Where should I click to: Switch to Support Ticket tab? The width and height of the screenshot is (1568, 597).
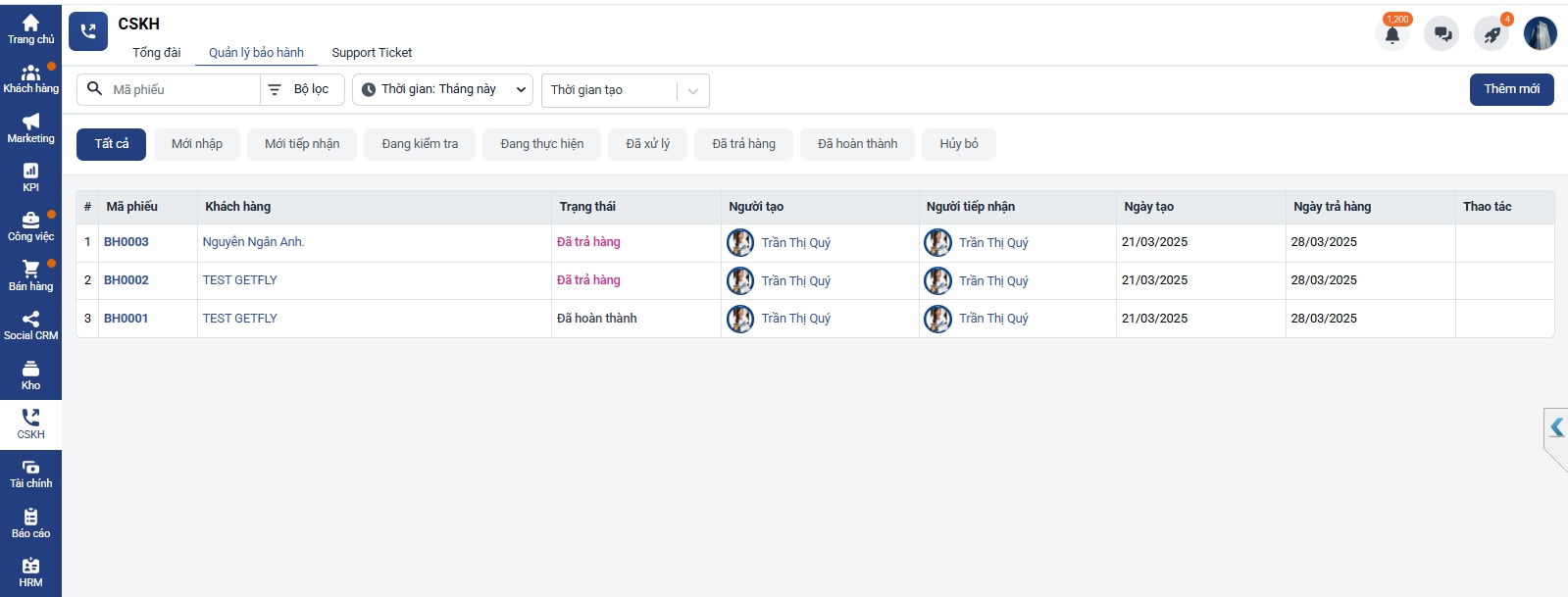point(372,53)
